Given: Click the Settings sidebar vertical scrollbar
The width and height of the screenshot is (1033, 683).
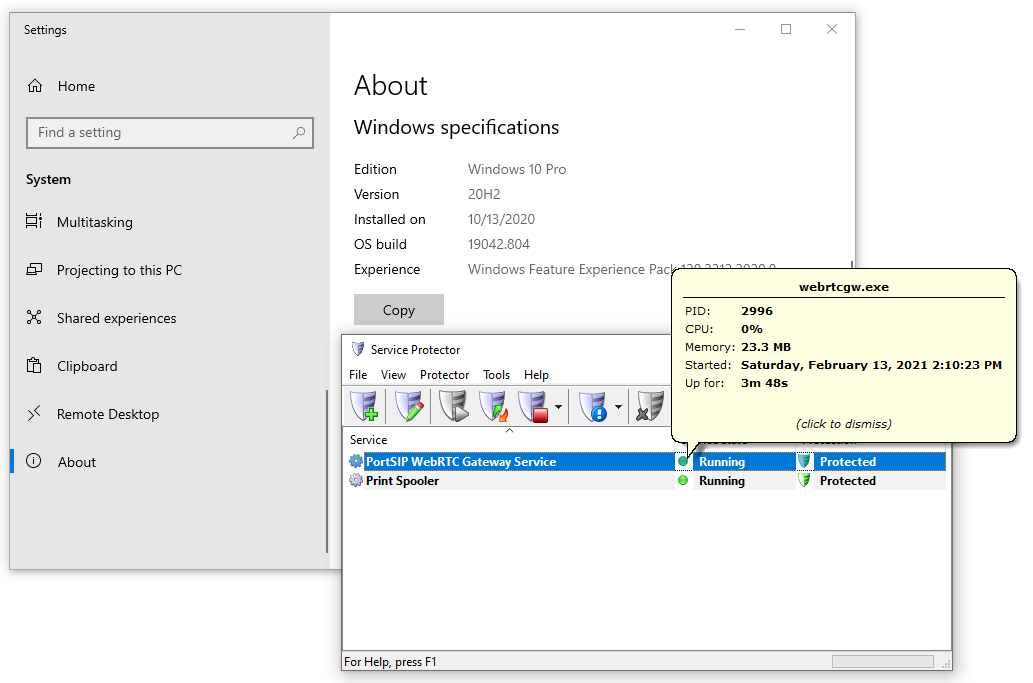Looking at the screenshot, I should [x=327, y=472].
